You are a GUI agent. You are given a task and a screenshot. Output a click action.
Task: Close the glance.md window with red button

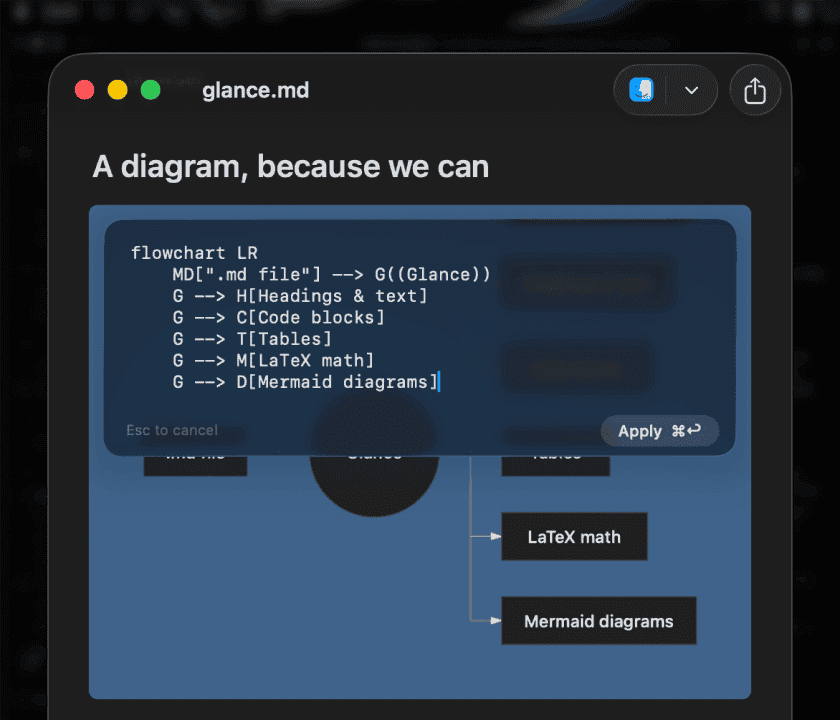(x=85, y=90)
